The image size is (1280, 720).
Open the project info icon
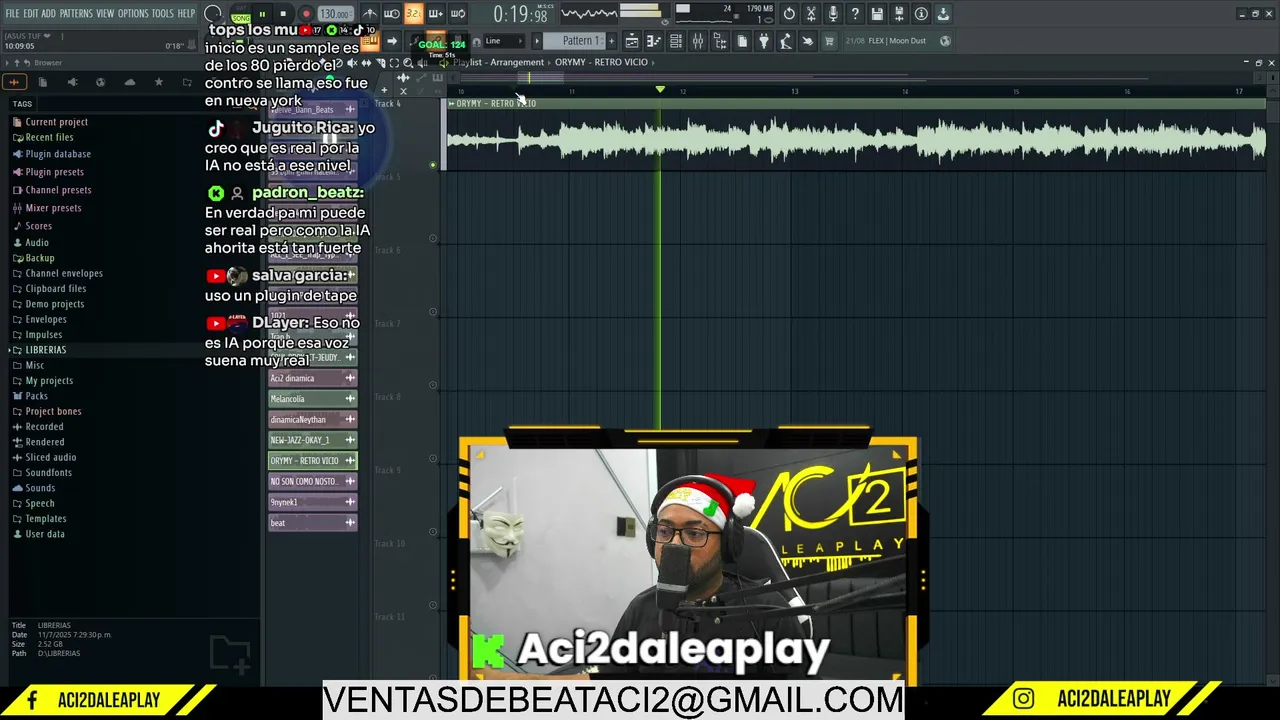tap(921, 14)
